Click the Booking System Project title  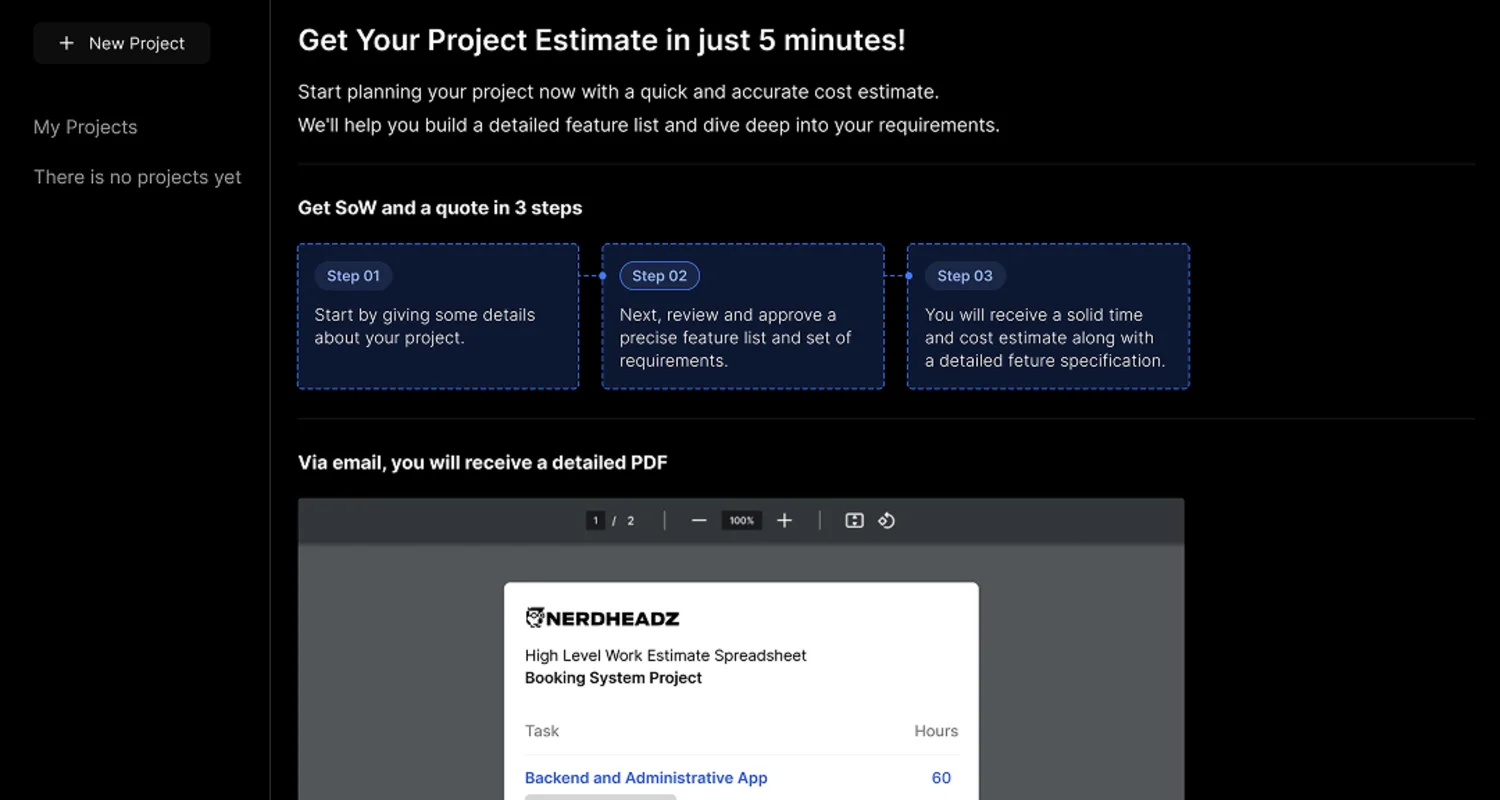612,677
